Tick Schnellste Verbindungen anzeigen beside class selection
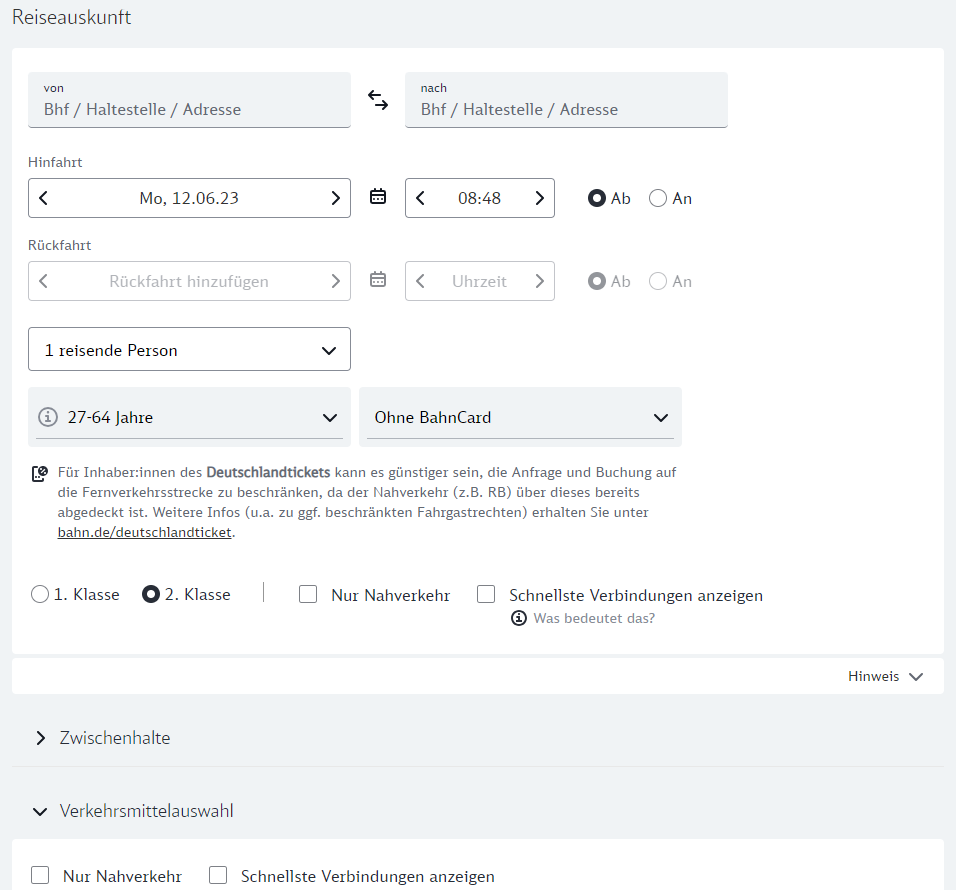This screenshot has width=956, height=890. pos(486,594)
